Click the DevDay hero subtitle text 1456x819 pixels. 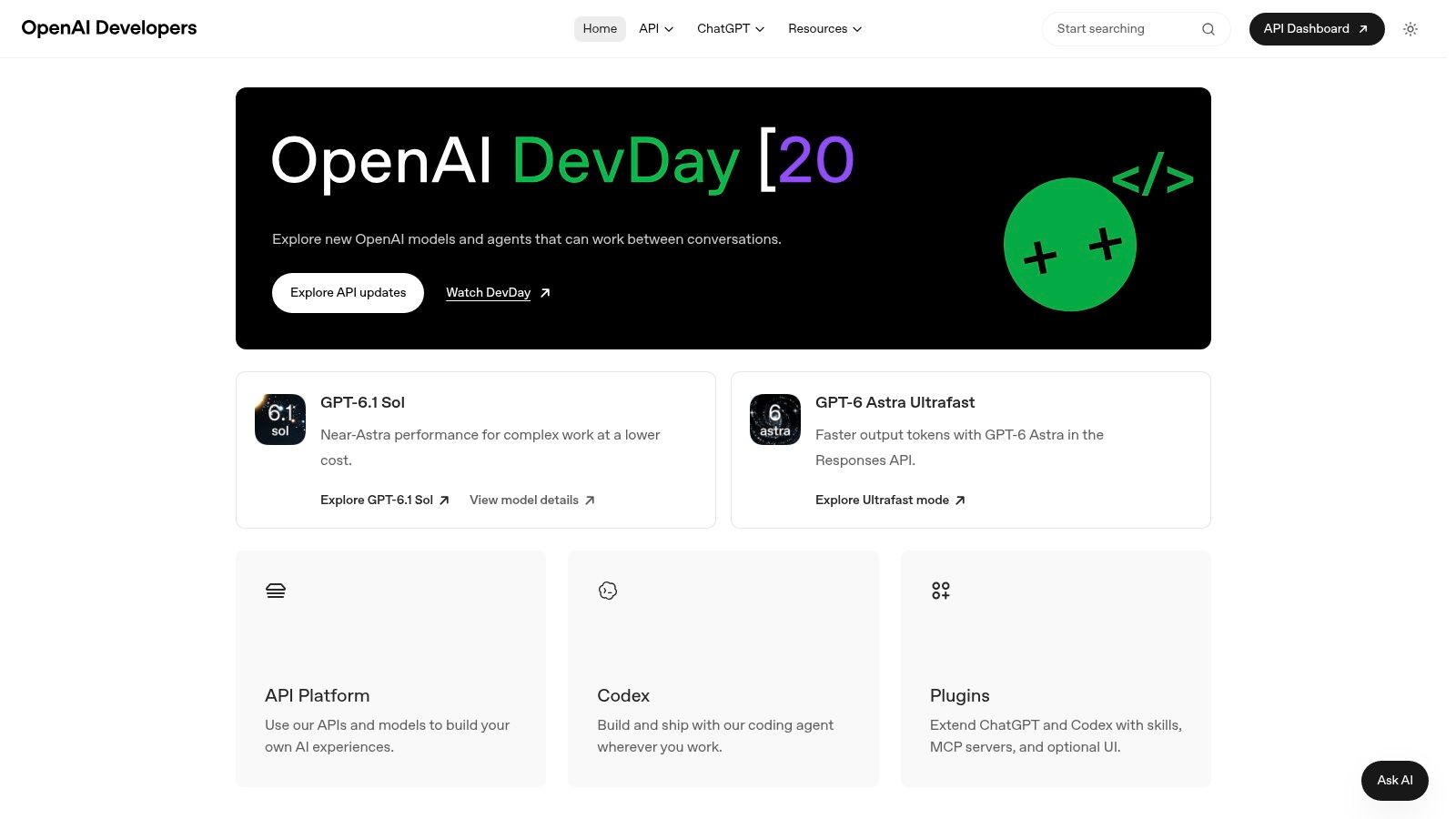pos(527,239)
